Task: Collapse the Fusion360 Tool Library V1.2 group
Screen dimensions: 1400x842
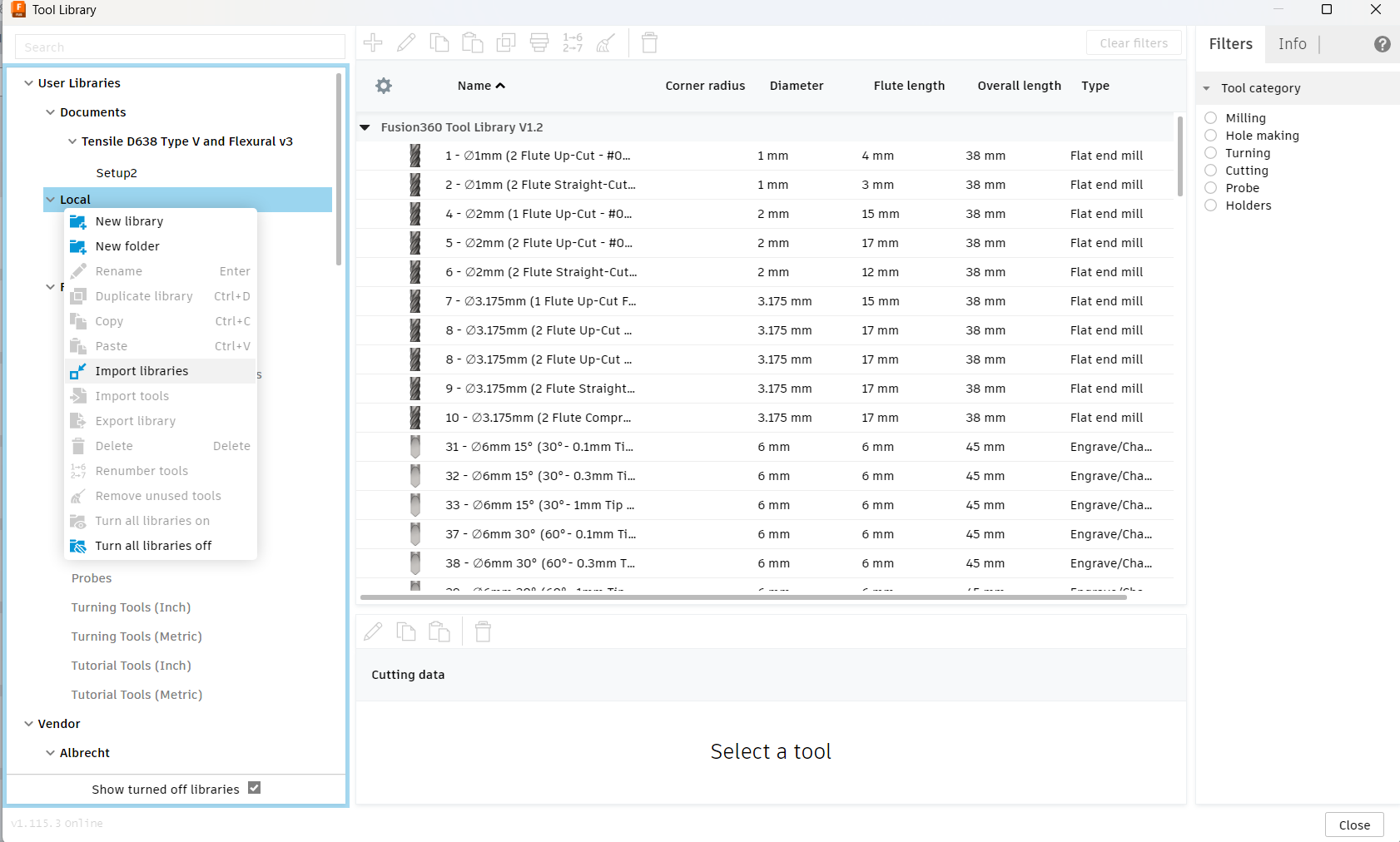Action: coord(365,127)
